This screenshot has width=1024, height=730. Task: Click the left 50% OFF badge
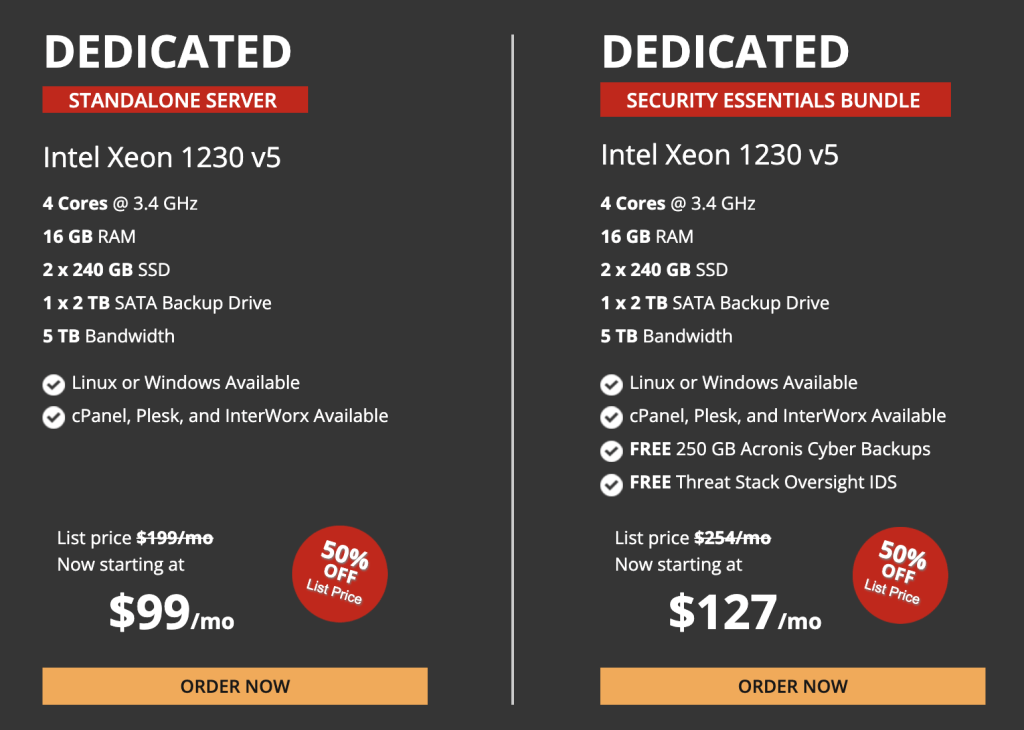339,573
